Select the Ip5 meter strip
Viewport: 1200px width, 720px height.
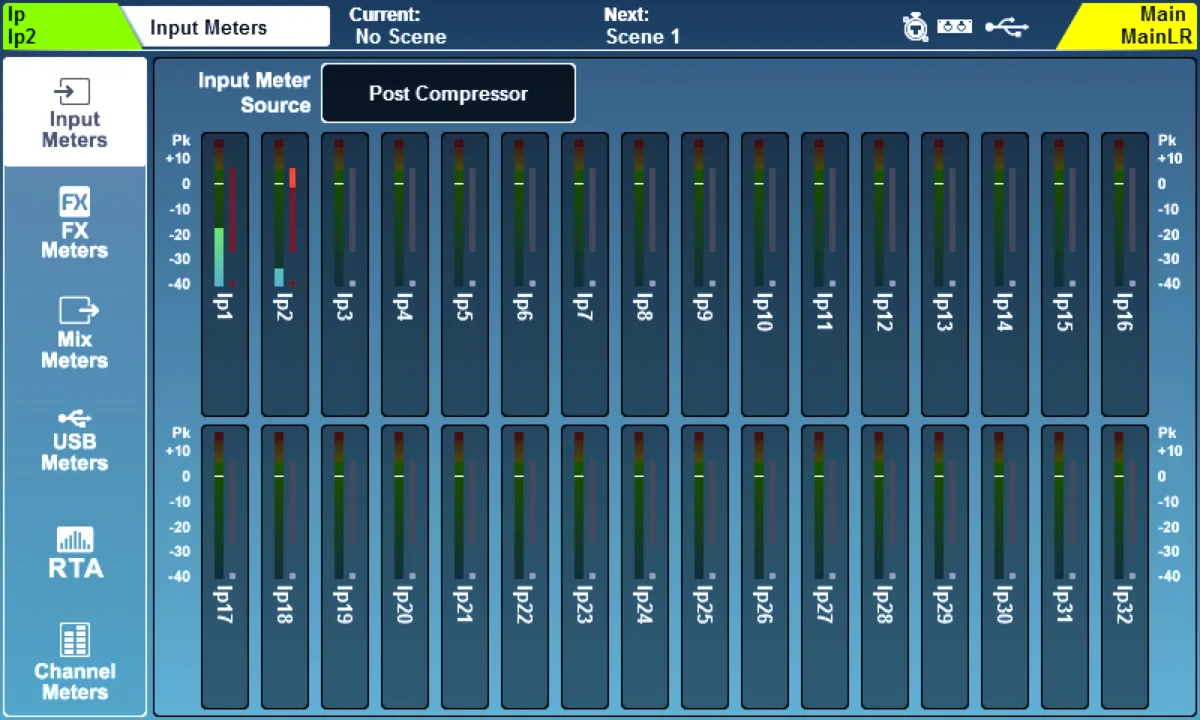[465, 274]
